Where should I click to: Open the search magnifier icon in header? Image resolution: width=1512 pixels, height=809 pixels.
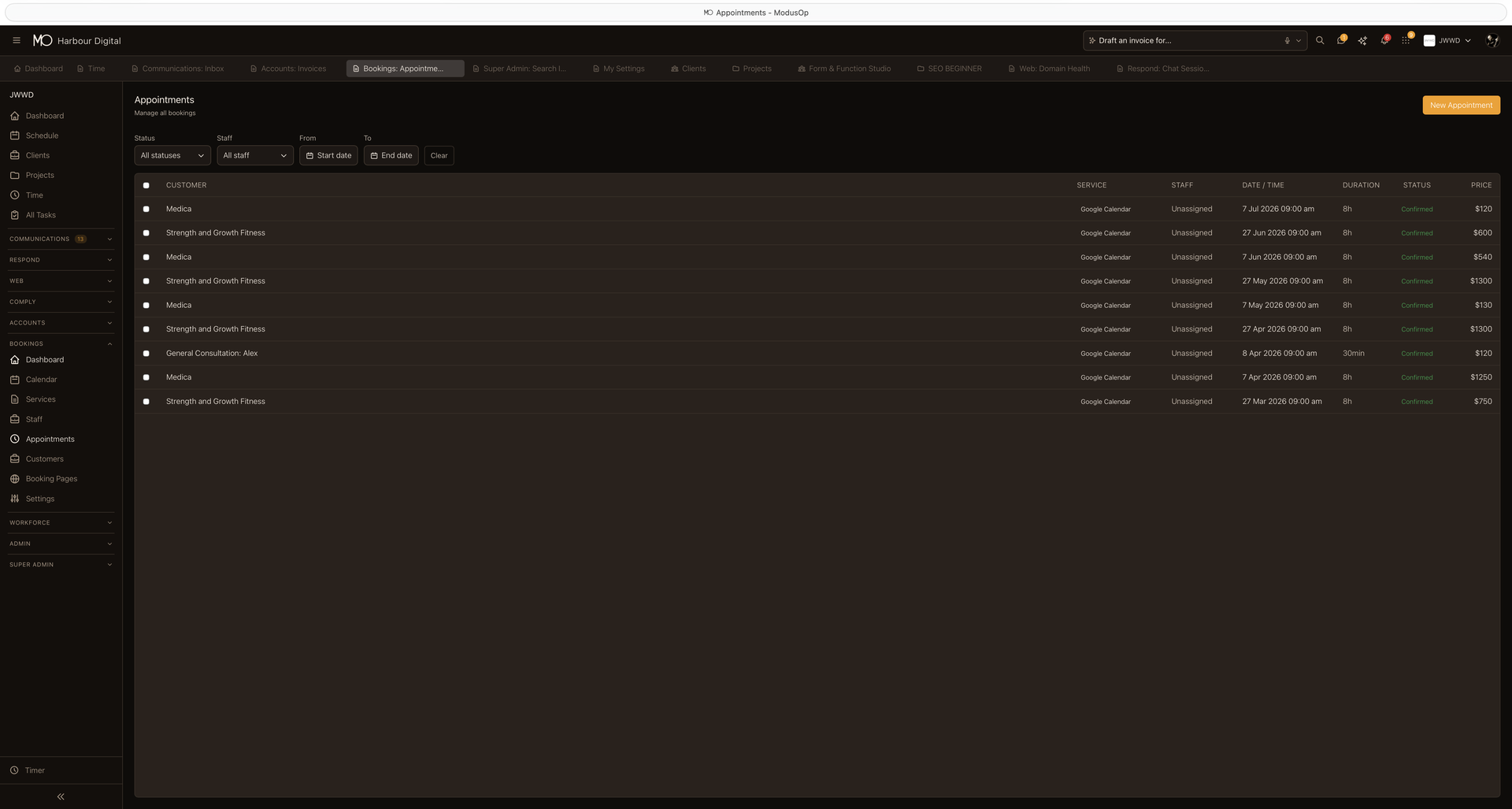click(x=1320, y=40)
